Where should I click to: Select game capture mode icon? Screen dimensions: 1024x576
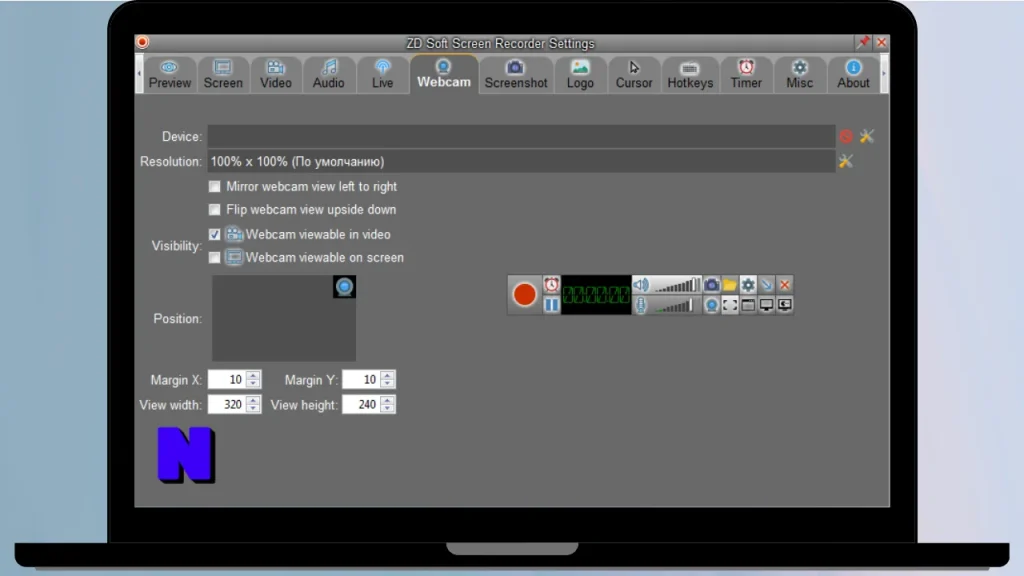[784, 305]
